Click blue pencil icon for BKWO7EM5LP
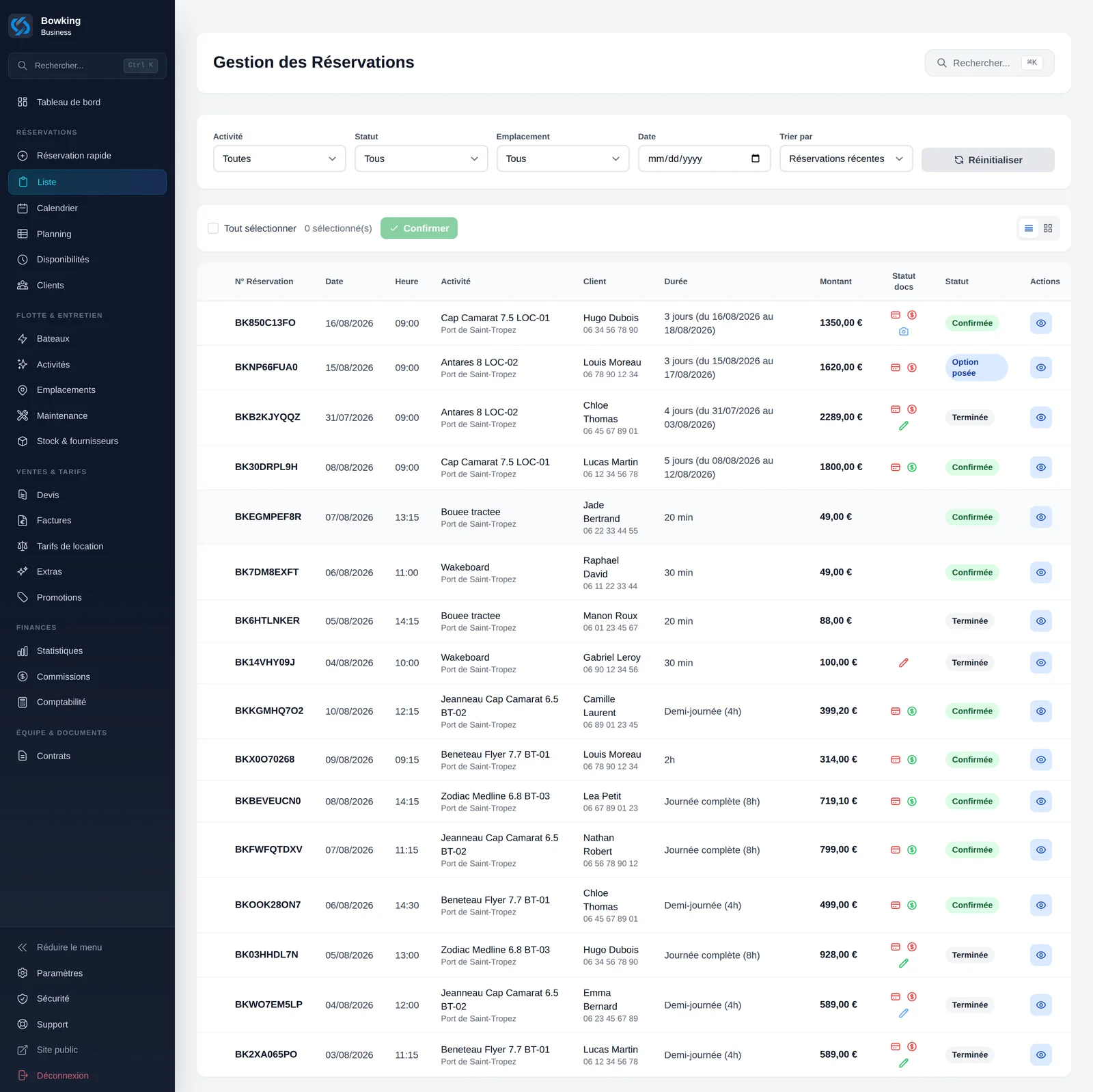 tap(904, 1013)
